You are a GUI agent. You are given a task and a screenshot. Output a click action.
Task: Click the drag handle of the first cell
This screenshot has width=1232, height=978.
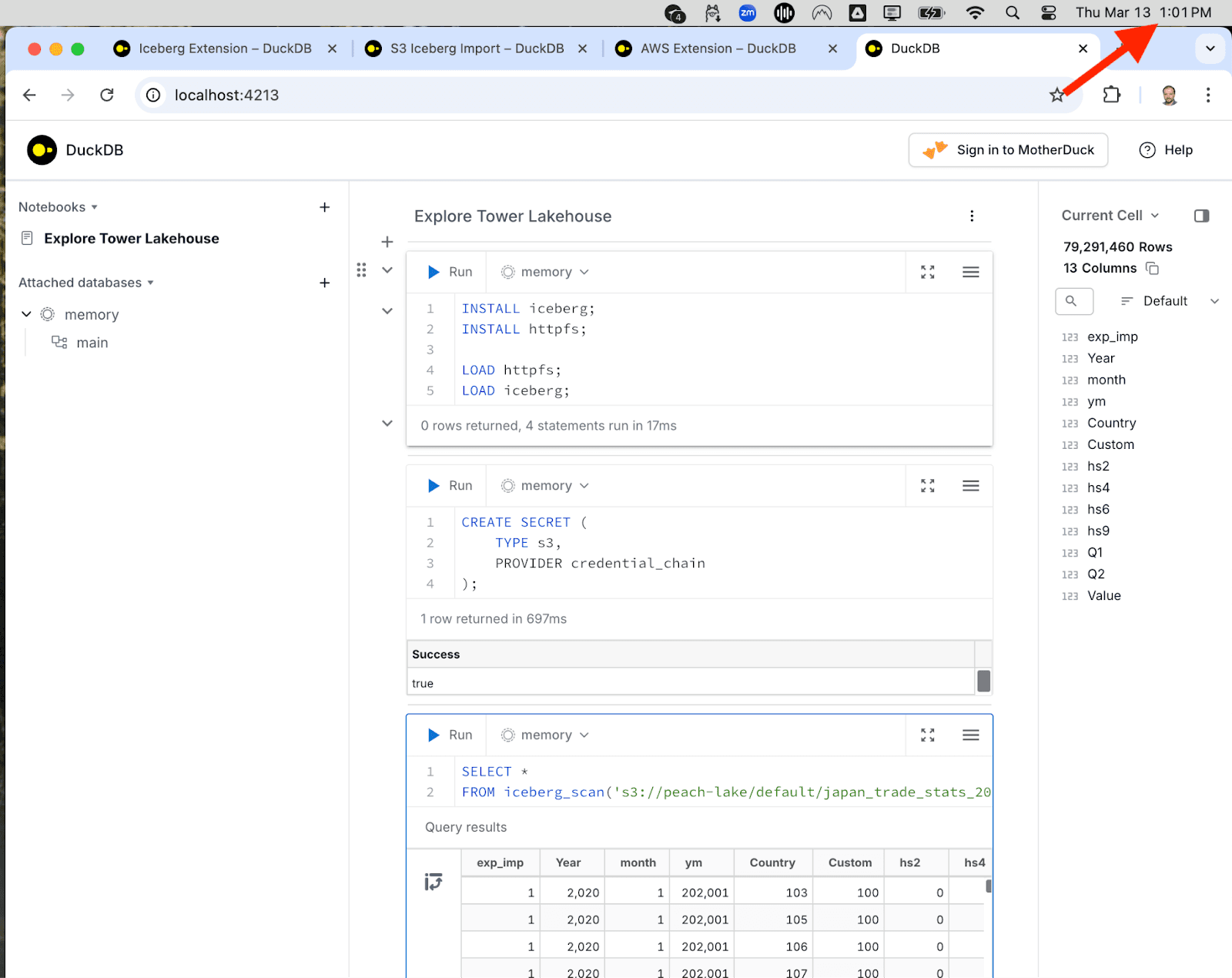361,270
